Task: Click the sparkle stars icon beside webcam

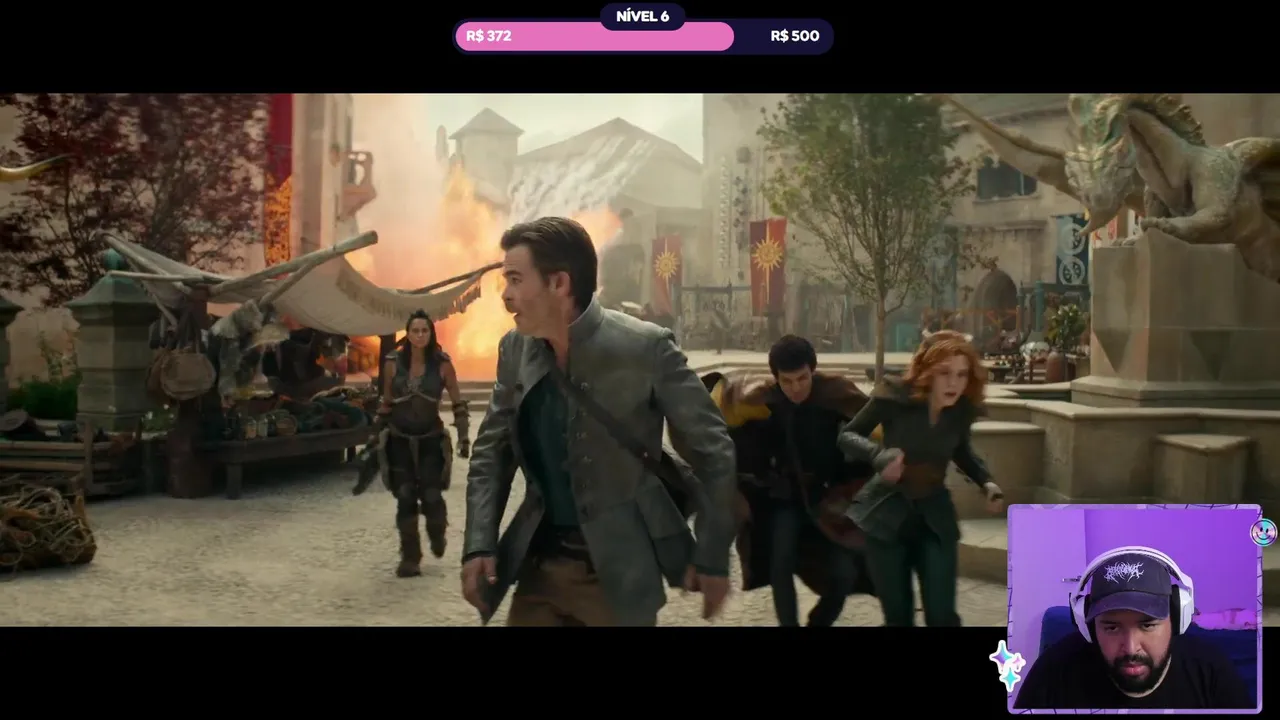Action: coord(1007,665)
